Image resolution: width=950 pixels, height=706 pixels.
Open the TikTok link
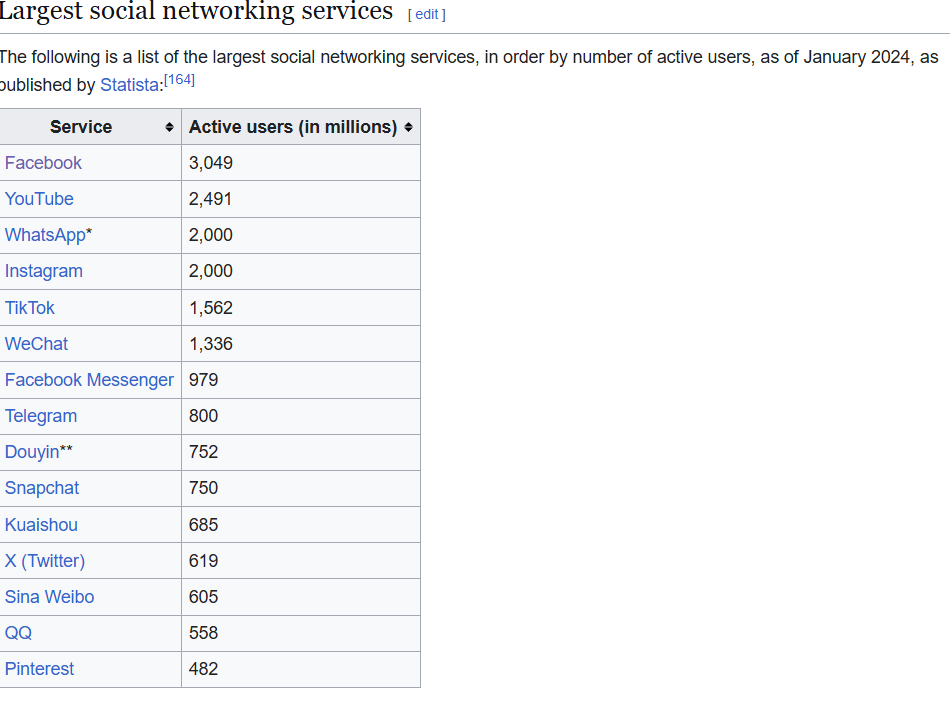point(30,308)
